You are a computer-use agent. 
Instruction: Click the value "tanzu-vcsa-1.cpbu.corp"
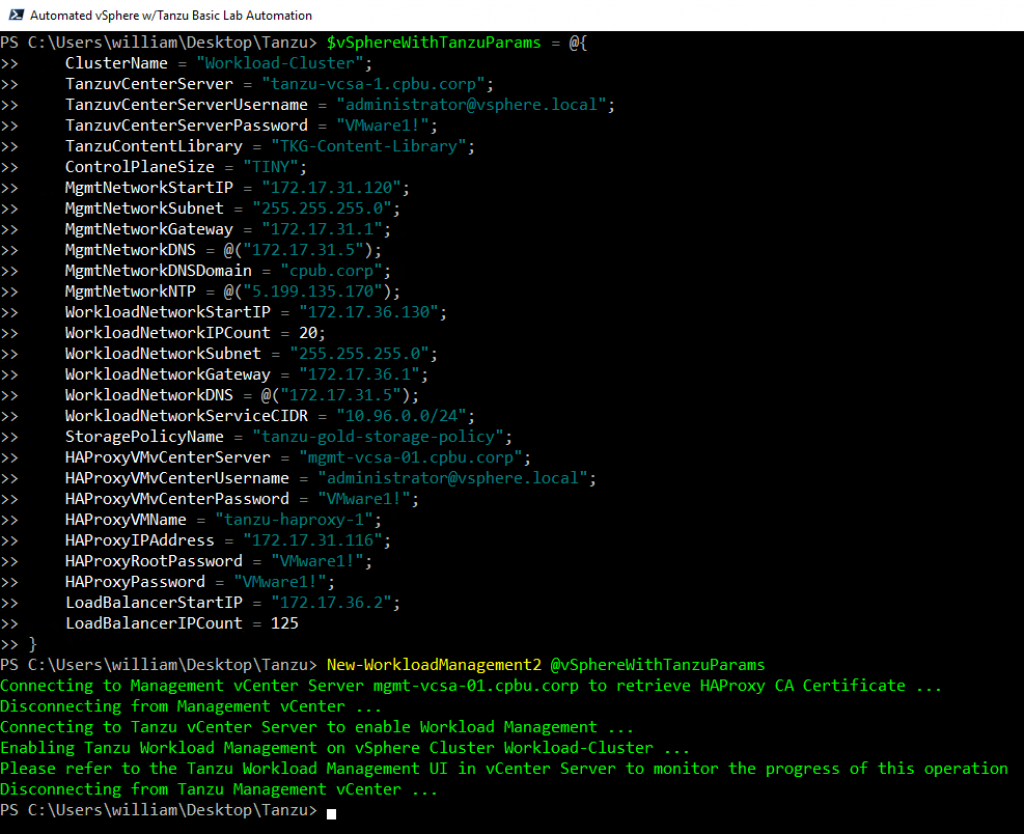[373, 84]
